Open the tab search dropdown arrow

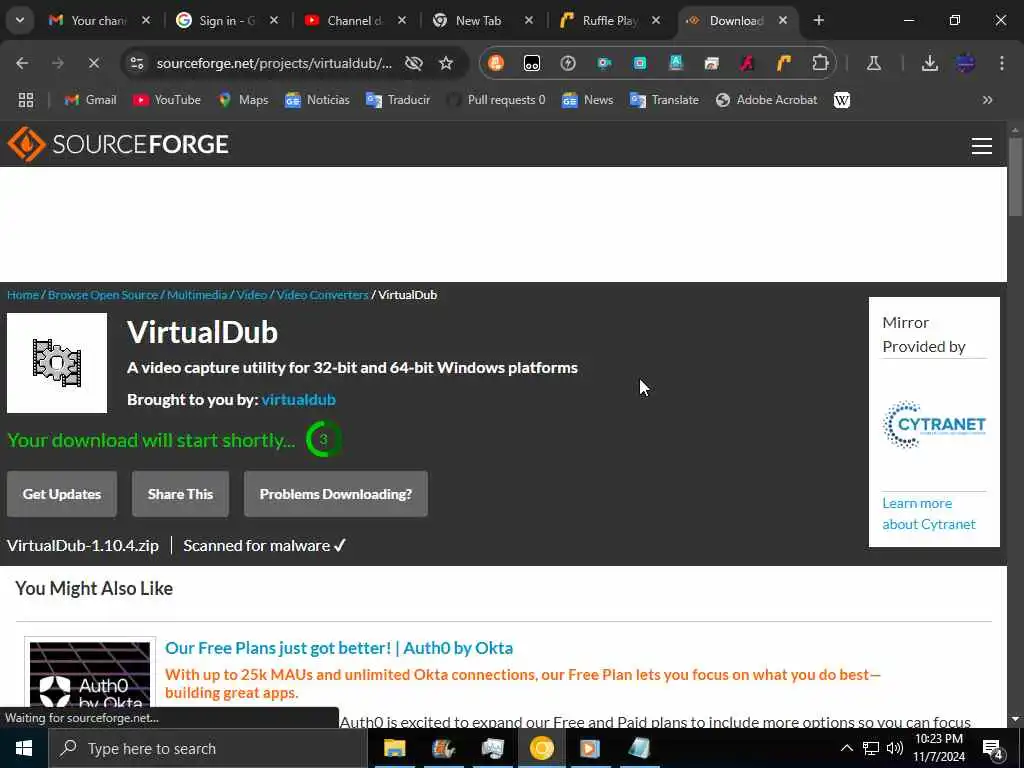coord(20,20)
